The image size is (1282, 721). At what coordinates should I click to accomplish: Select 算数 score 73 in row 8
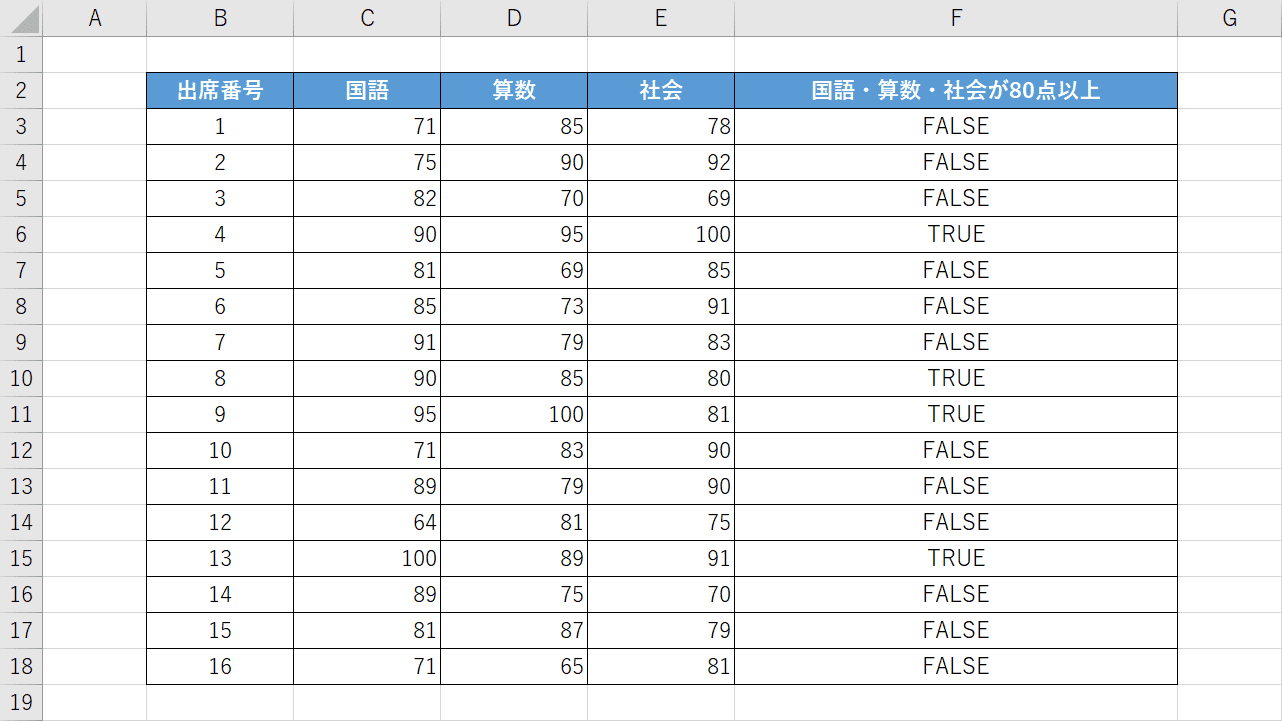pos(514,306)
